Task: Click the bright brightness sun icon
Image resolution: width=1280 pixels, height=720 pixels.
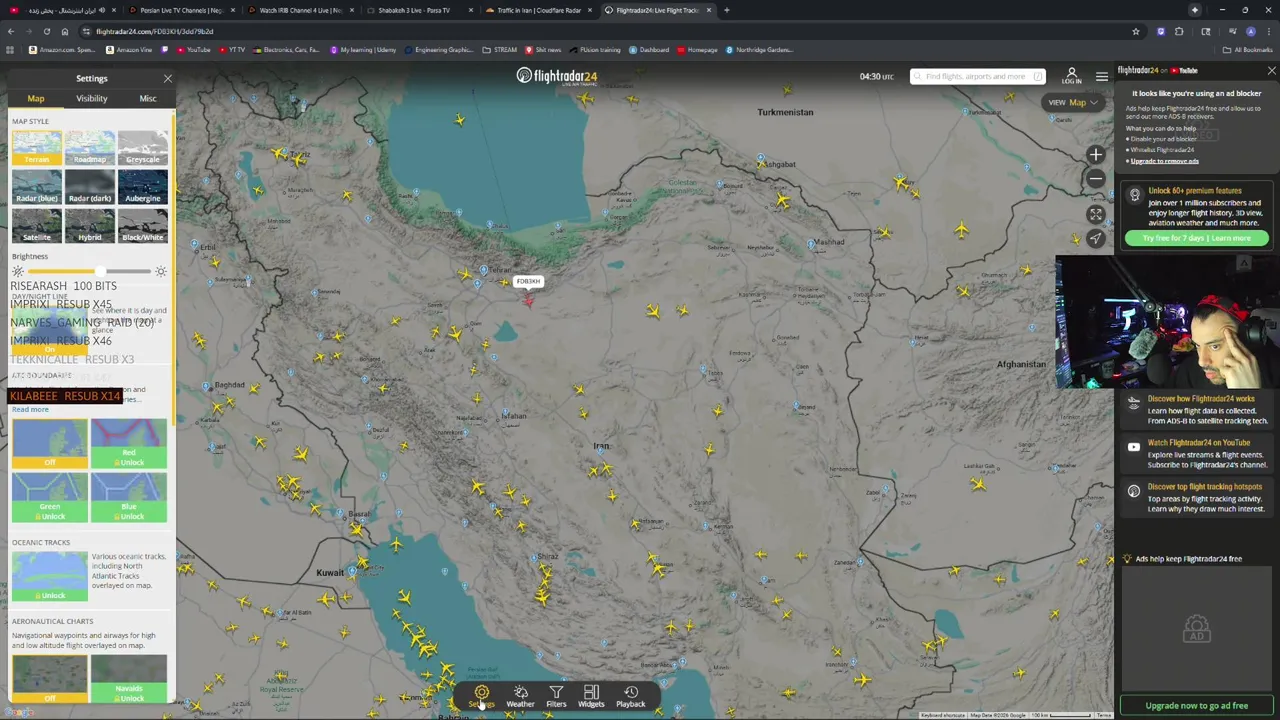Action: point(161,272)
